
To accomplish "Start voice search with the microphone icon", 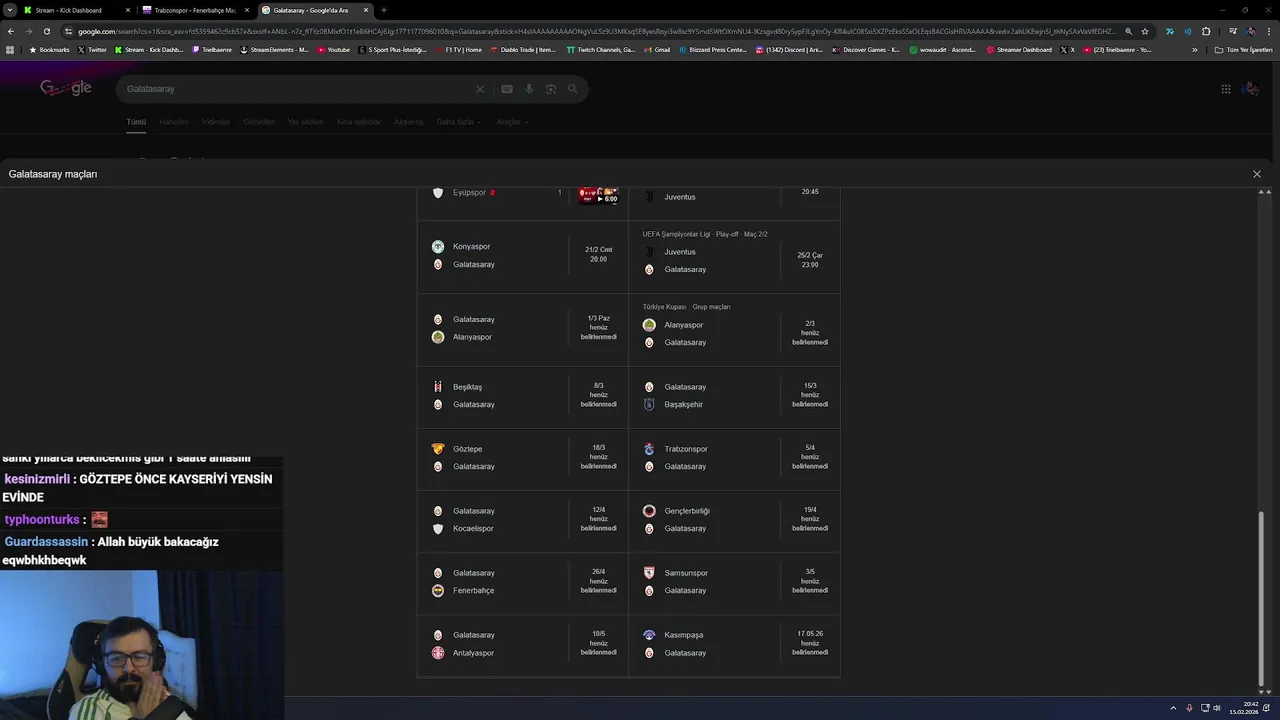I will point(529,89).
